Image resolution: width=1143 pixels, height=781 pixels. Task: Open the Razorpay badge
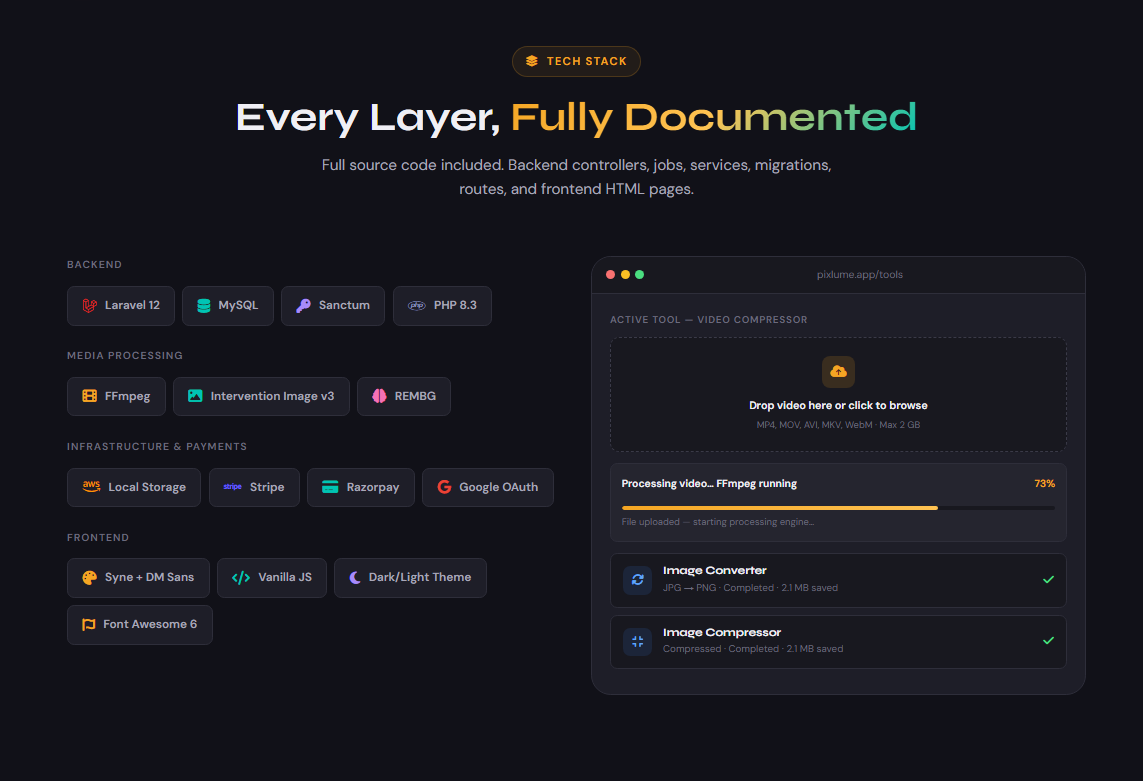[360, 487]
